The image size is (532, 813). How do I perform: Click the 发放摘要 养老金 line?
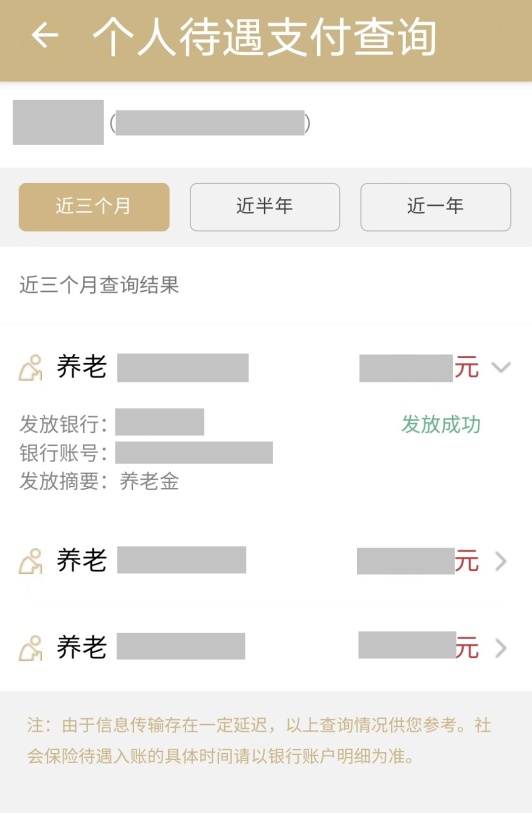point(99,481)
